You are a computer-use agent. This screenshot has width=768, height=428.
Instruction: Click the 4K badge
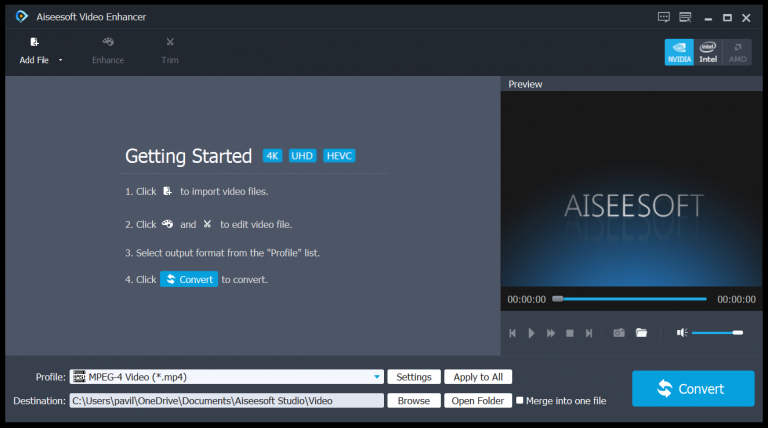pyautogui.click(x=272, y=156)
